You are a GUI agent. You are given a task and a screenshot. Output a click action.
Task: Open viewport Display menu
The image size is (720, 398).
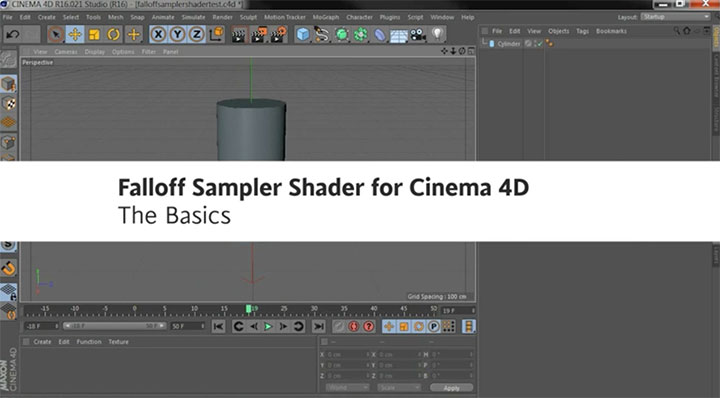point(95,51)
